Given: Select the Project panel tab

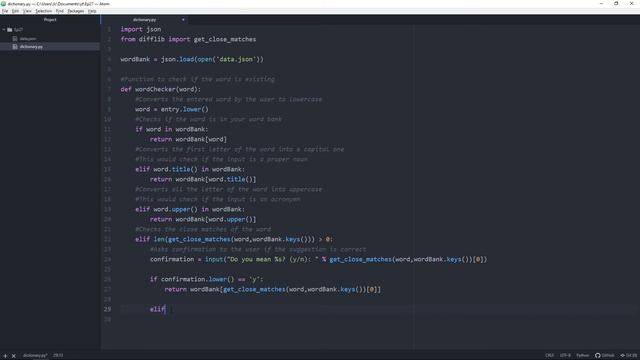Looking at the screenshot, I should coord(50,20).
